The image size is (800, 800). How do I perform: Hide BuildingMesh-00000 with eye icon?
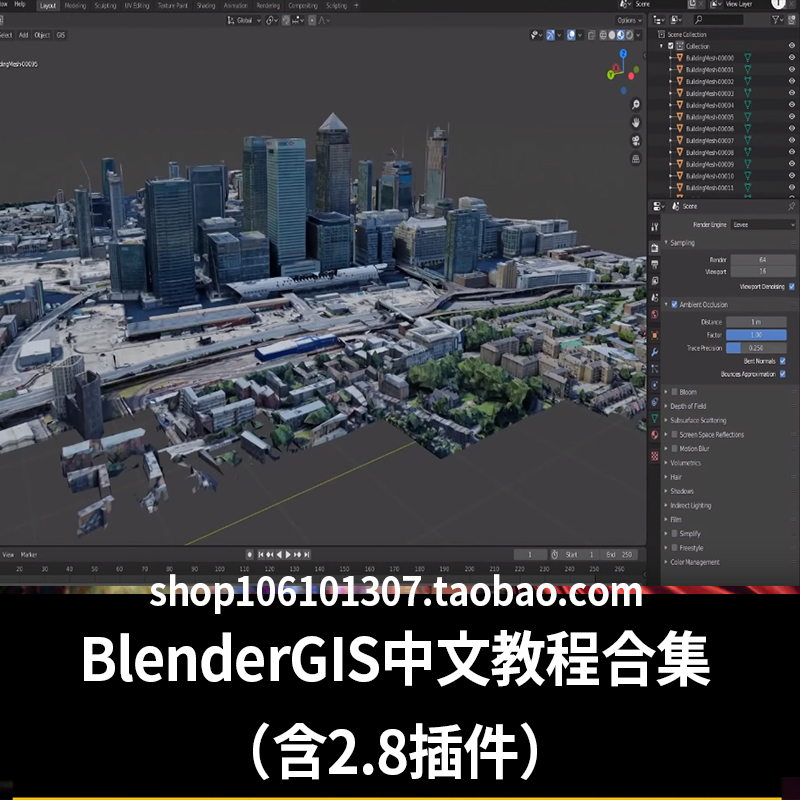click(x=792, y=58)
